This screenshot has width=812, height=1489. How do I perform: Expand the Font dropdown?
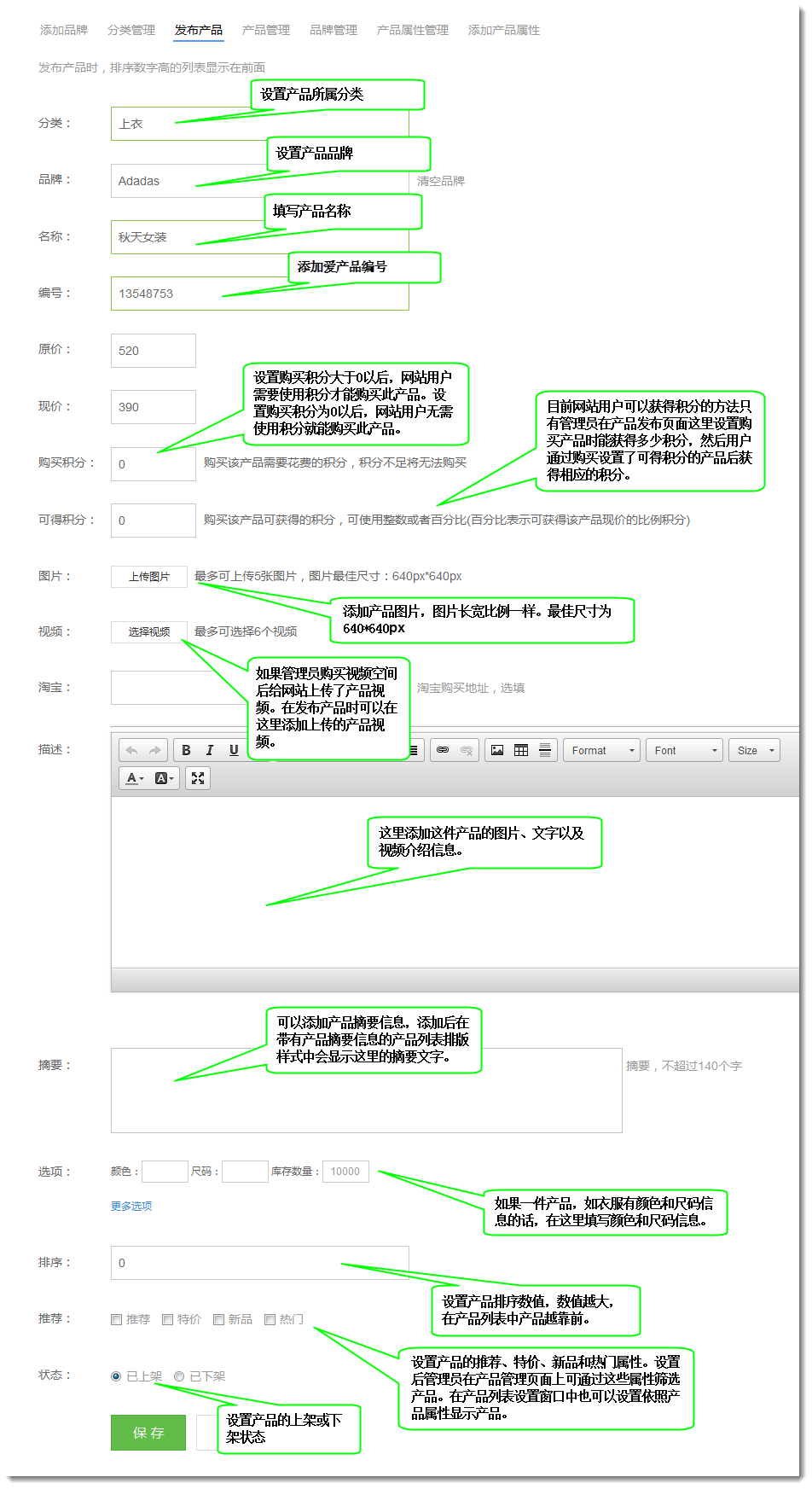point(685,750)
